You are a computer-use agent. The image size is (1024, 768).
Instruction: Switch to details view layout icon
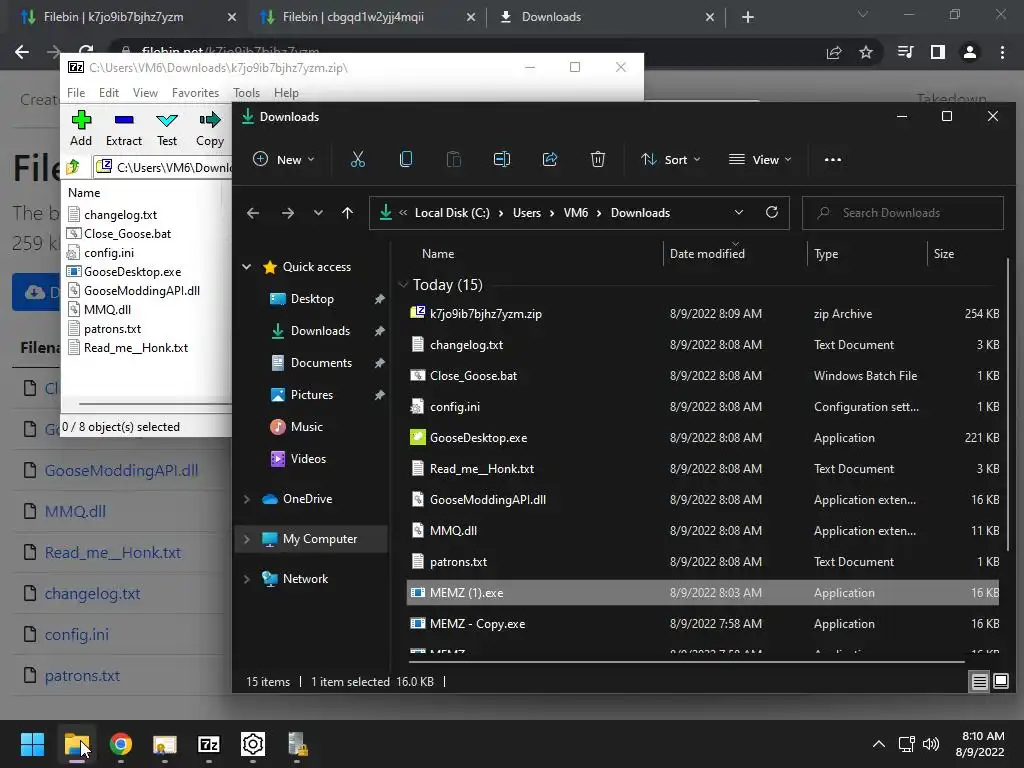[979, 682]
